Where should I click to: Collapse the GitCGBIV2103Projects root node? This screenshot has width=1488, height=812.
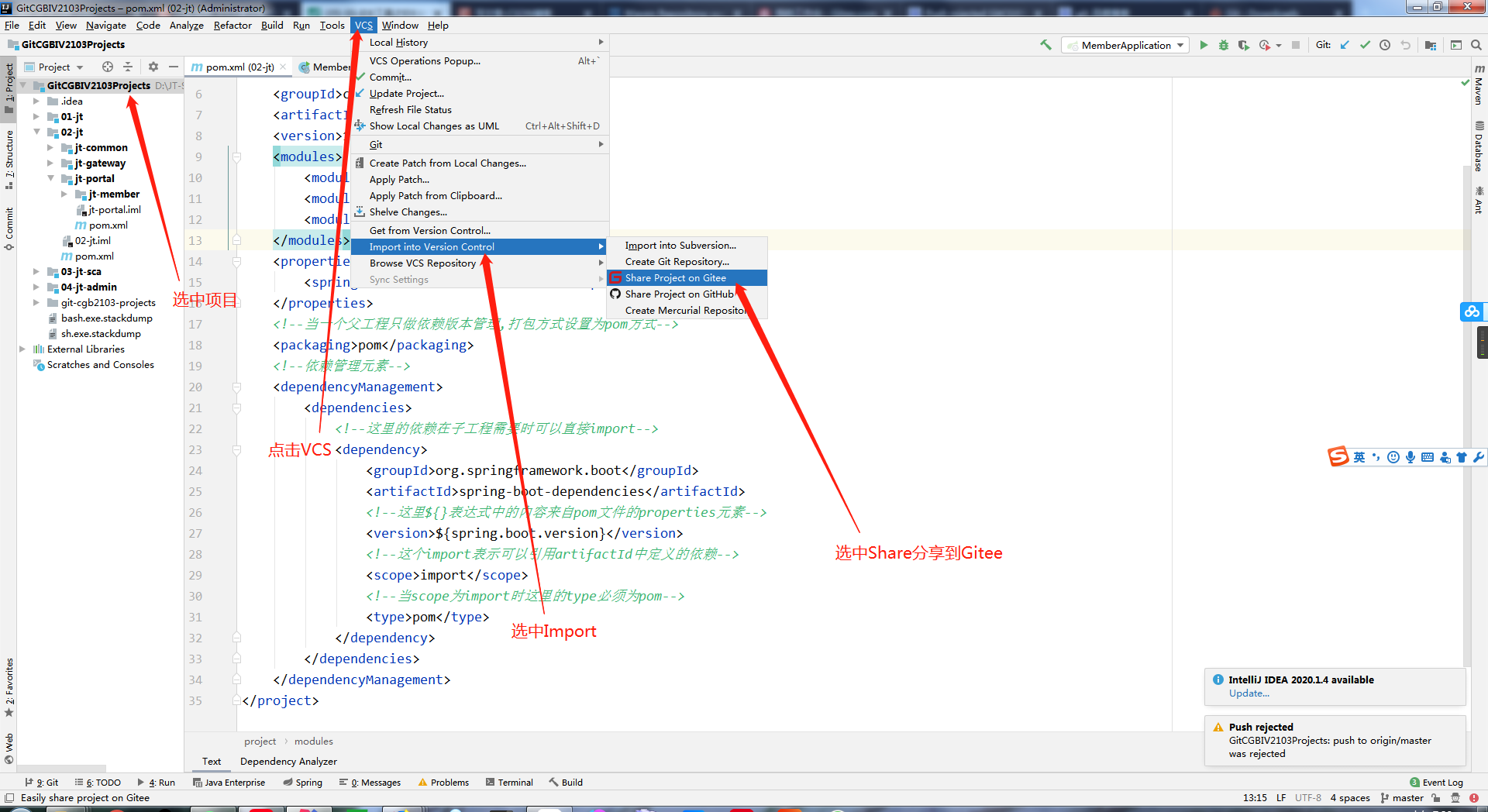22,85
